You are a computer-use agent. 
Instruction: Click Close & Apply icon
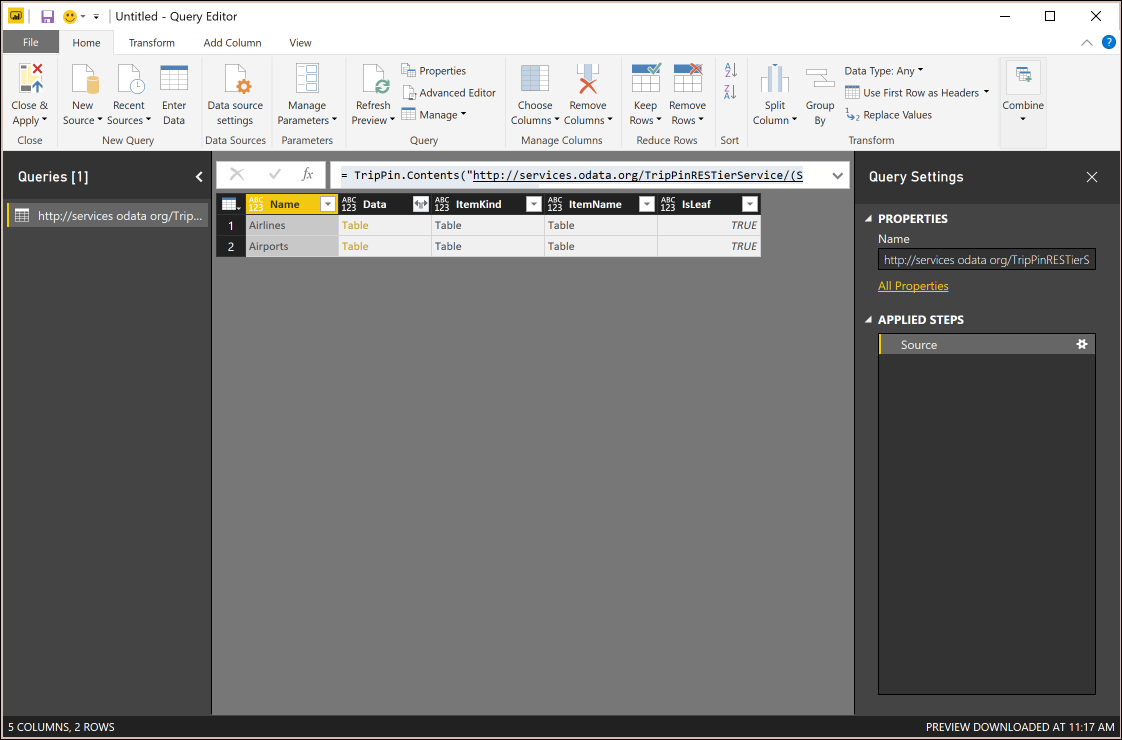coord(31,78)
